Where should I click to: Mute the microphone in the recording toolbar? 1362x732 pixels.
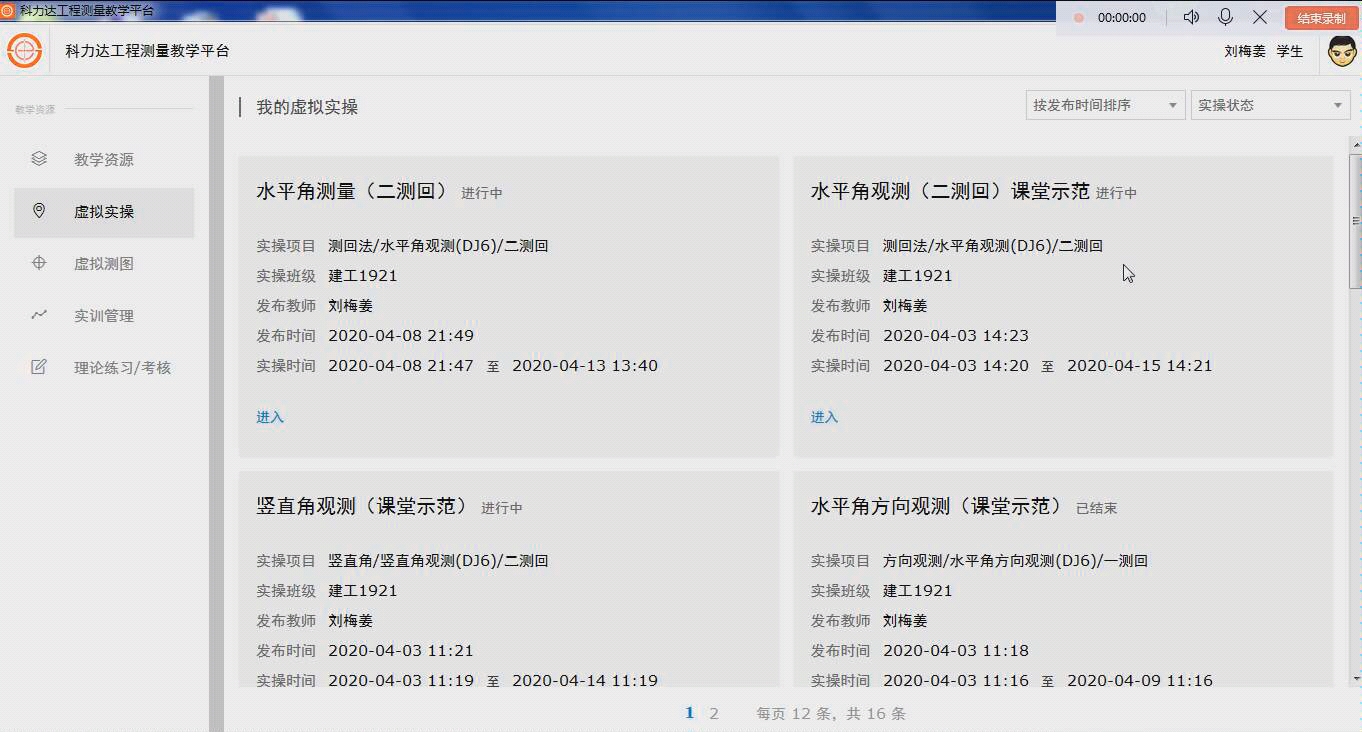(1222, 17)
